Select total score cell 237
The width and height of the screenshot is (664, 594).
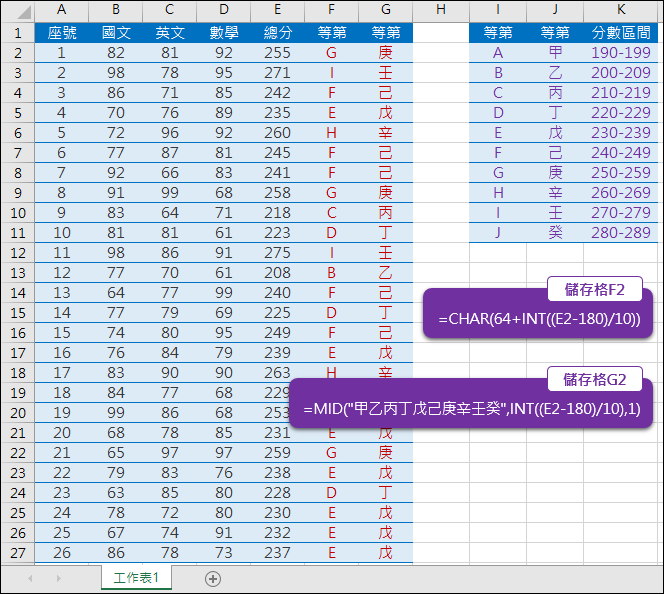coord(277,553)
